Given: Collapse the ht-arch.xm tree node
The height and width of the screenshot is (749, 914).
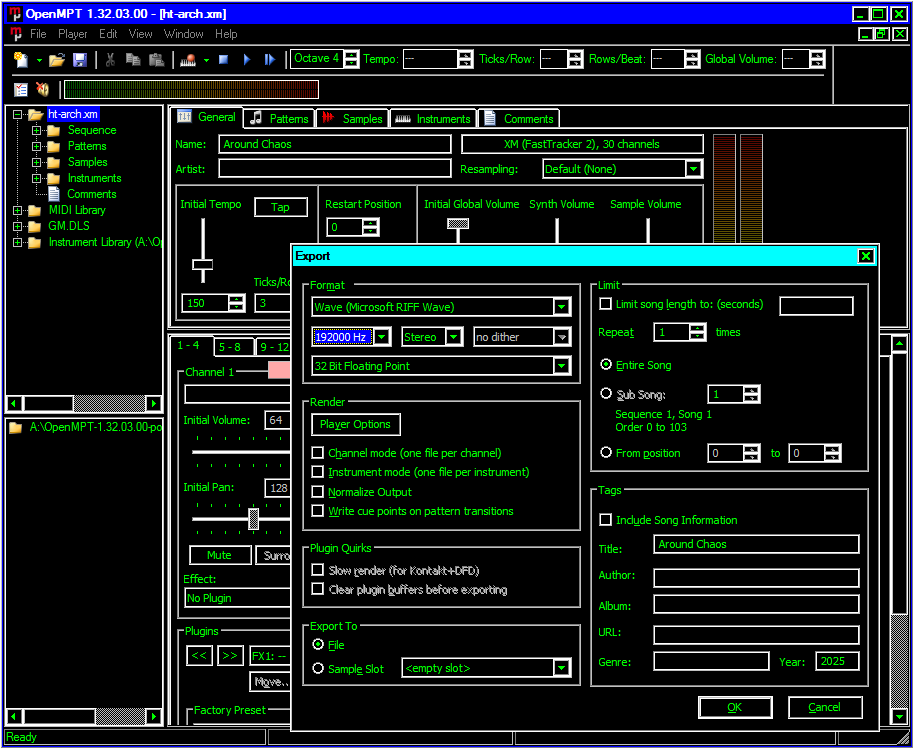Looking at the screenshot, I should coord(17,115).
